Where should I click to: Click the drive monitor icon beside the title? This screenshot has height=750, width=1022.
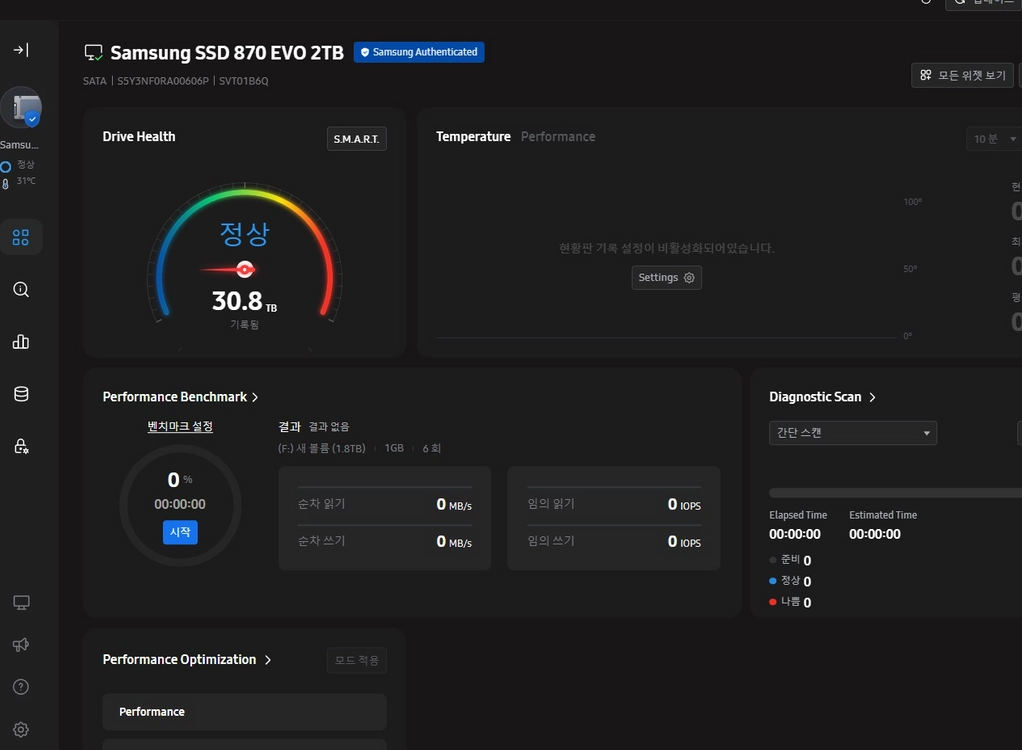[x=94, y=53]
